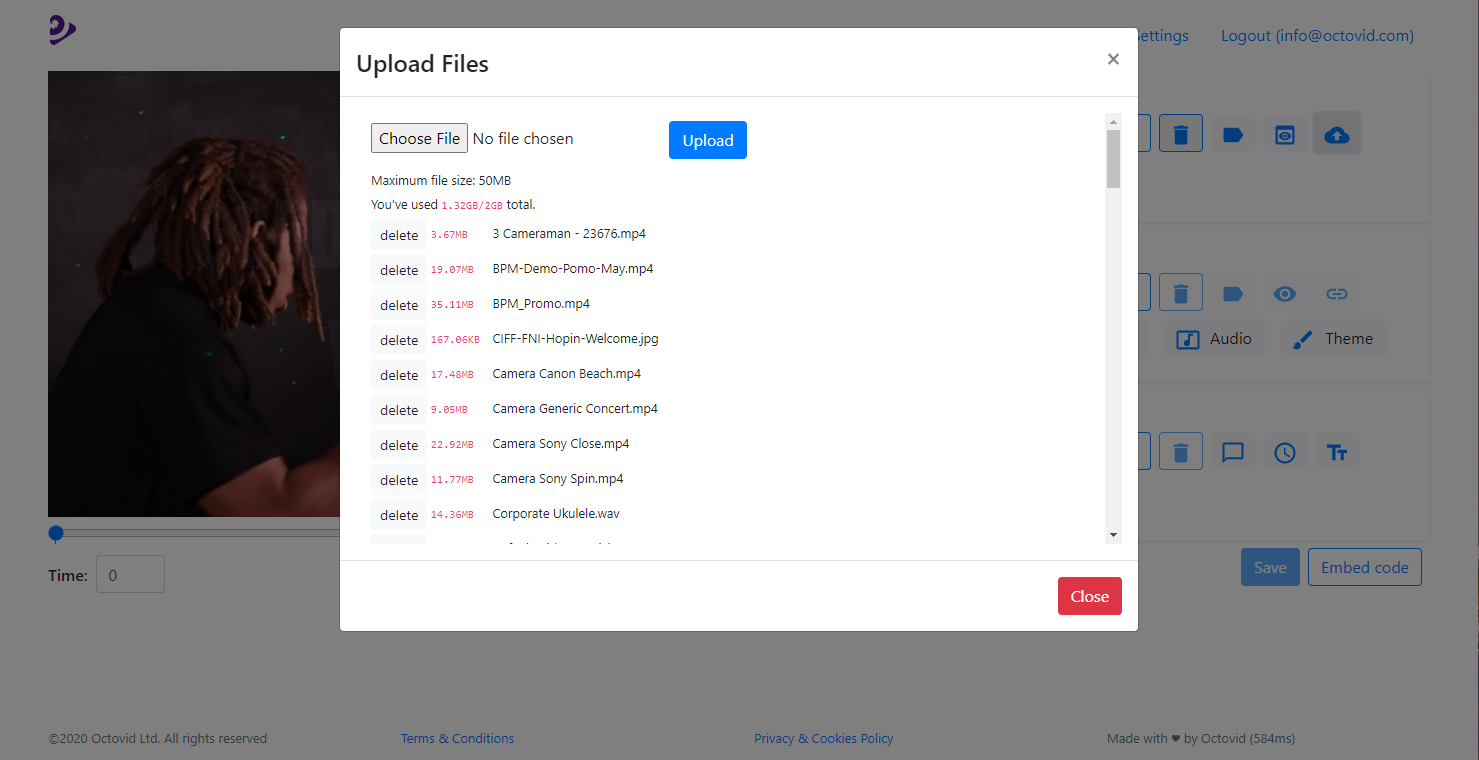1479x760 pixels.
Task: Delete Camera Sony Spin.mp4
Action: coord(399,480)
